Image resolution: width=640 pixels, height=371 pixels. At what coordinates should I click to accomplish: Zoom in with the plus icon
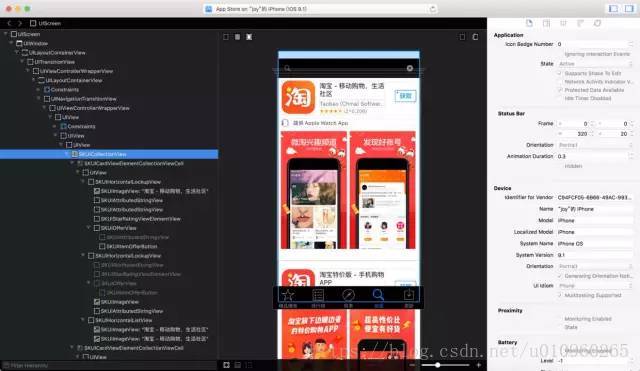[479, 365]
